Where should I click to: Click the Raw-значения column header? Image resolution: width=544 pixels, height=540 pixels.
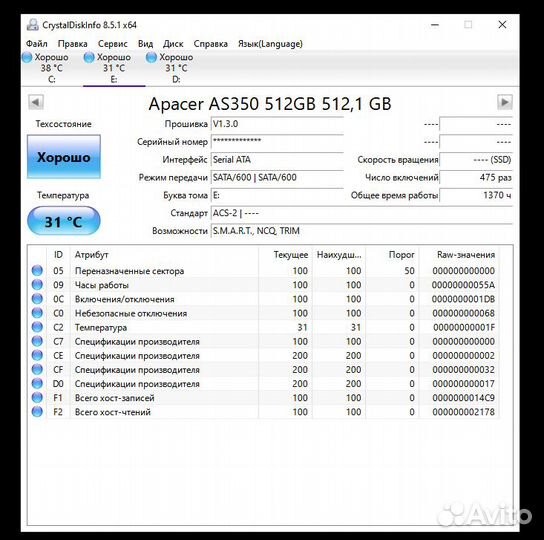click(459, 255)
